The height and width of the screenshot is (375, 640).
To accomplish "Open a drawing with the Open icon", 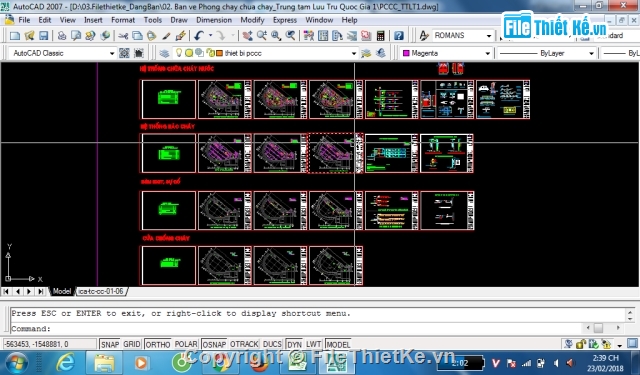I will pos(29,36).
